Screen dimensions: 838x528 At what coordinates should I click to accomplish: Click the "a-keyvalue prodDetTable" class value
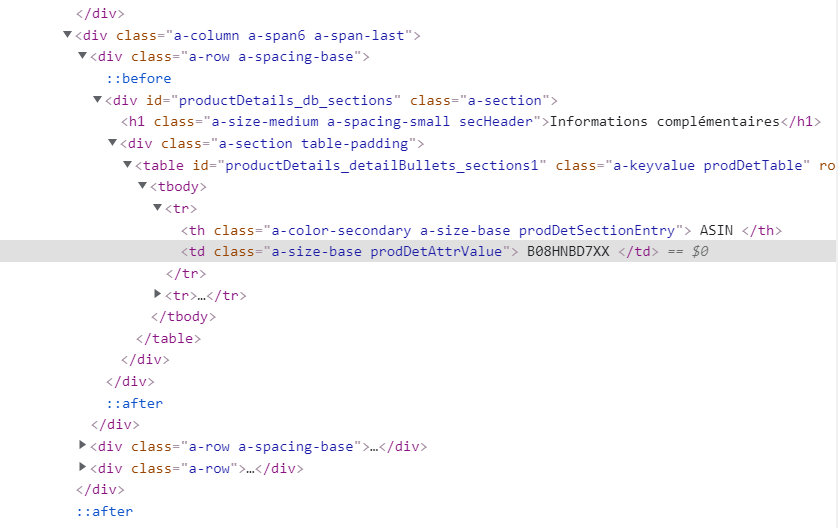[708, 165]
